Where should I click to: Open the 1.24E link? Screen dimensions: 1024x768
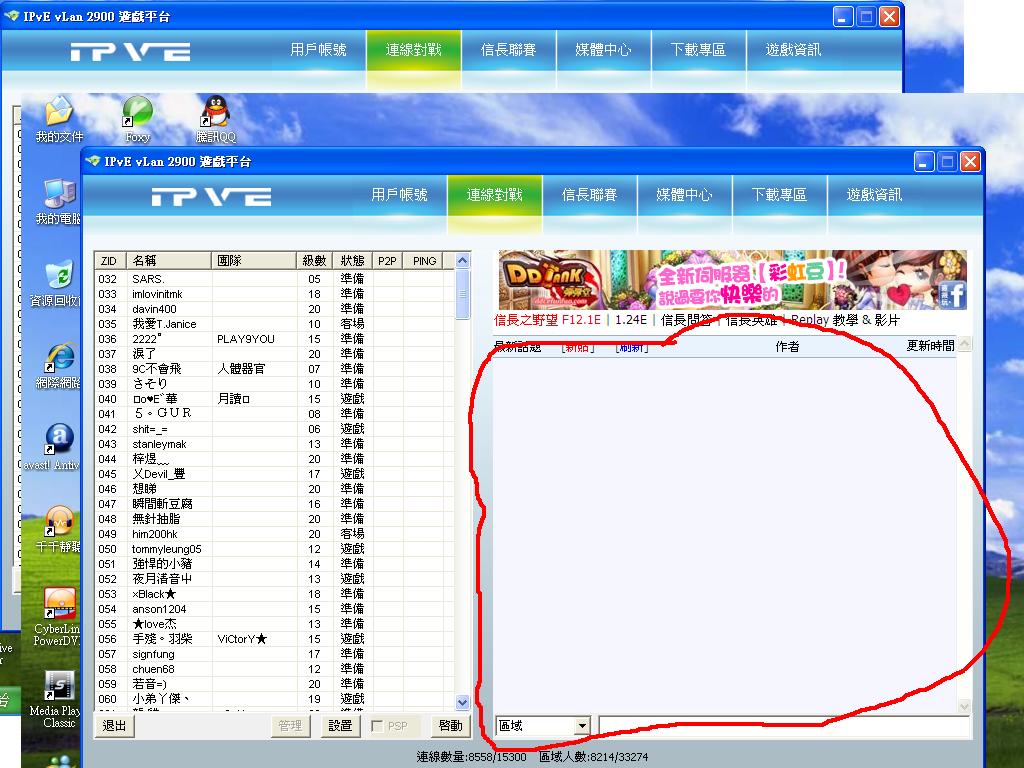click(631, 320)
